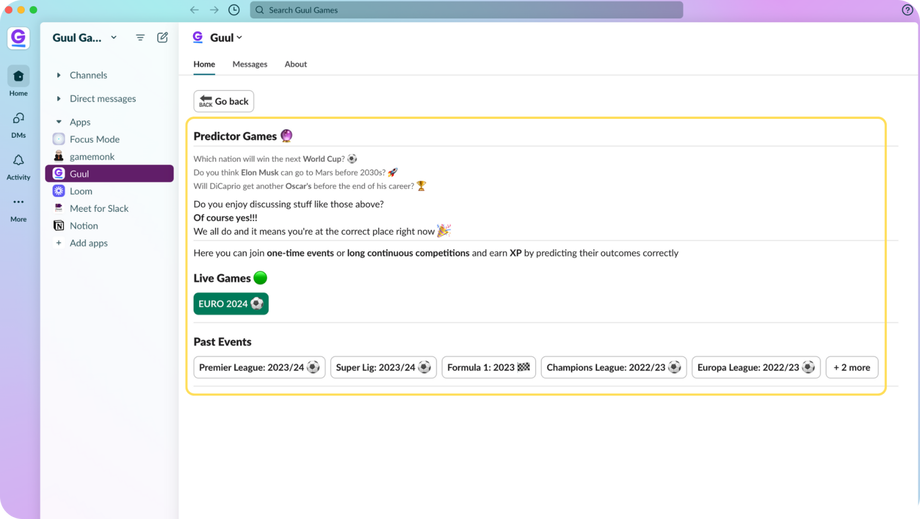Switch to the Home tab
This screenshot has height=519, width=920.
(x=204, y=64)
